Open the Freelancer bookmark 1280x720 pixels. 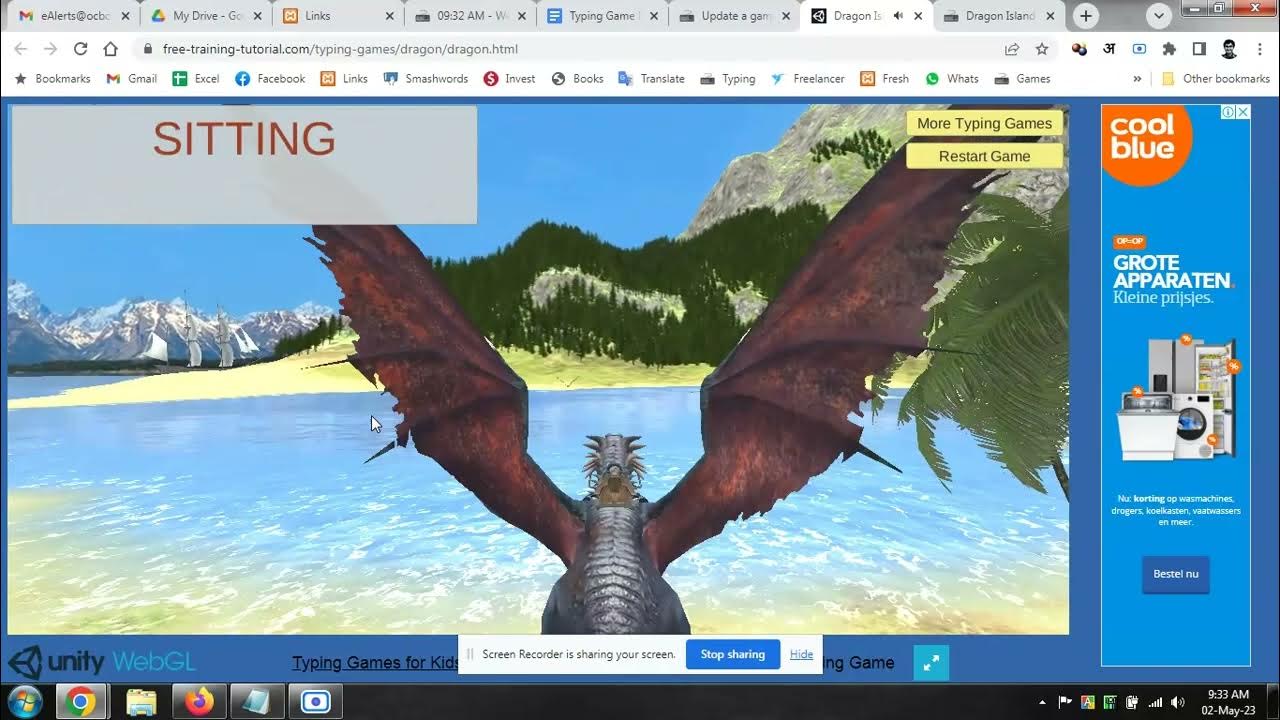[x=809, y=78]
